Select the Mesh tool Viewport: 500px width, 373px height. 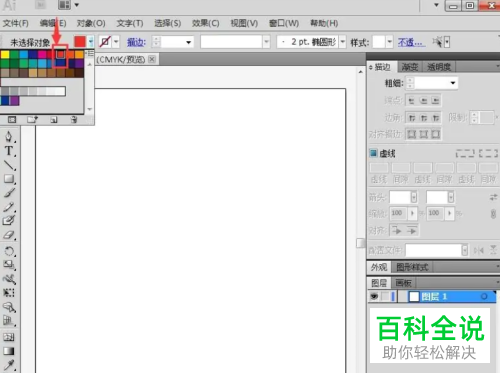pyautogui.click(x=9, y=337)
